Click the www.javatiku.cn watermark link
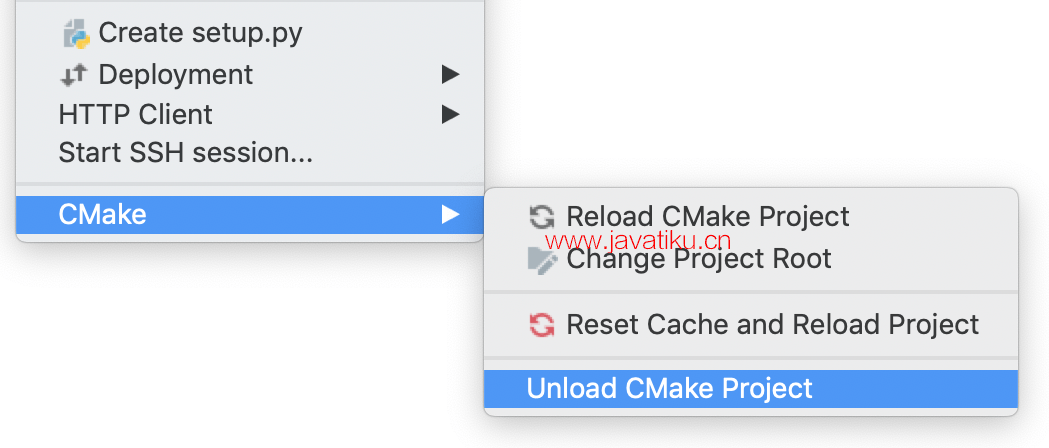1049x448 pixels. 638,241
